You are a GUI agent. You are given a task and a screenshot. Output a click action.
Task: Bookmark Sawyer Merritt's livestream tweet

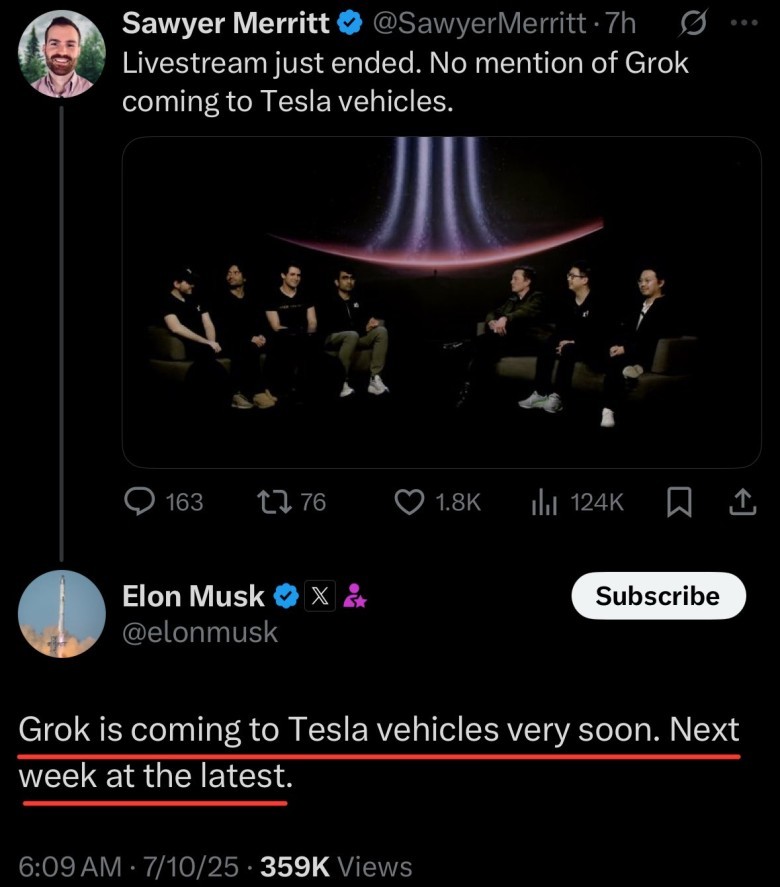tap(679, 502)
